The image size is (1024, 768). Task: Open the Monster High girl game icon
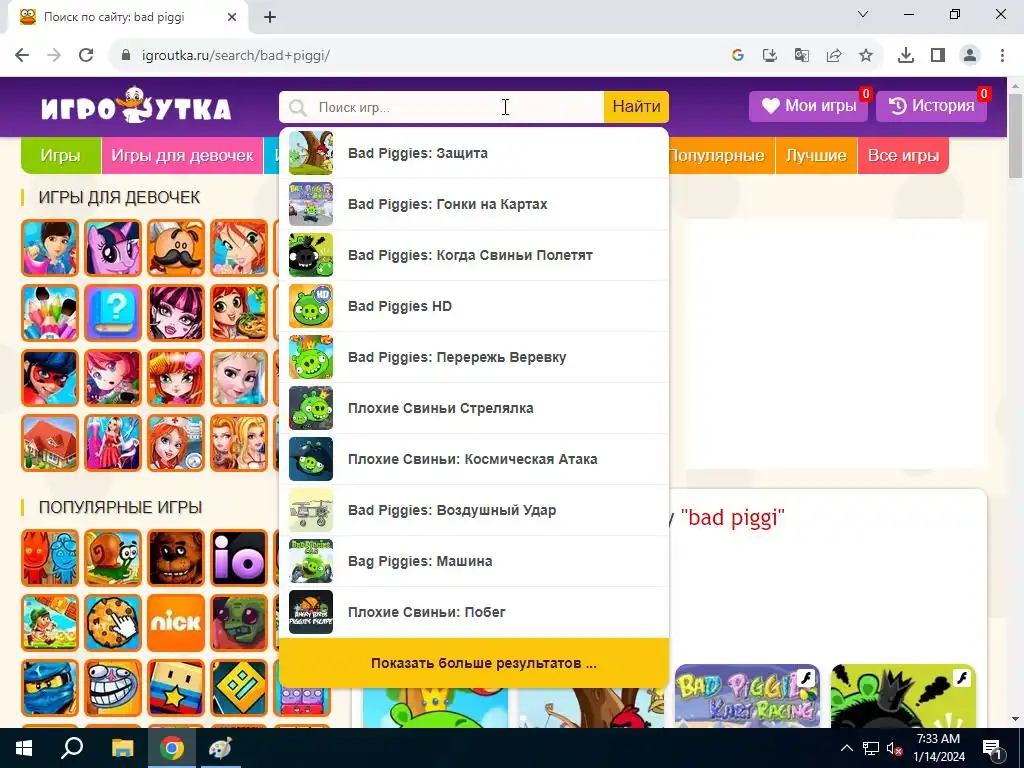(x=176, y=313)
